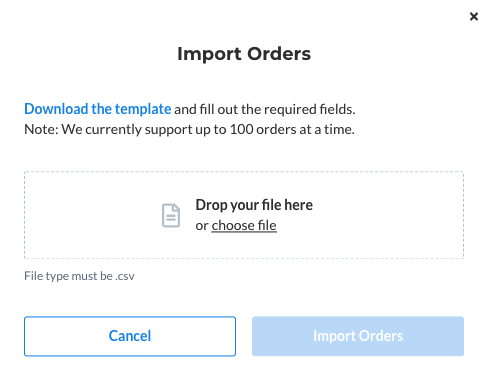
Task: Click the gray file page icon
Action: point(171,215)
